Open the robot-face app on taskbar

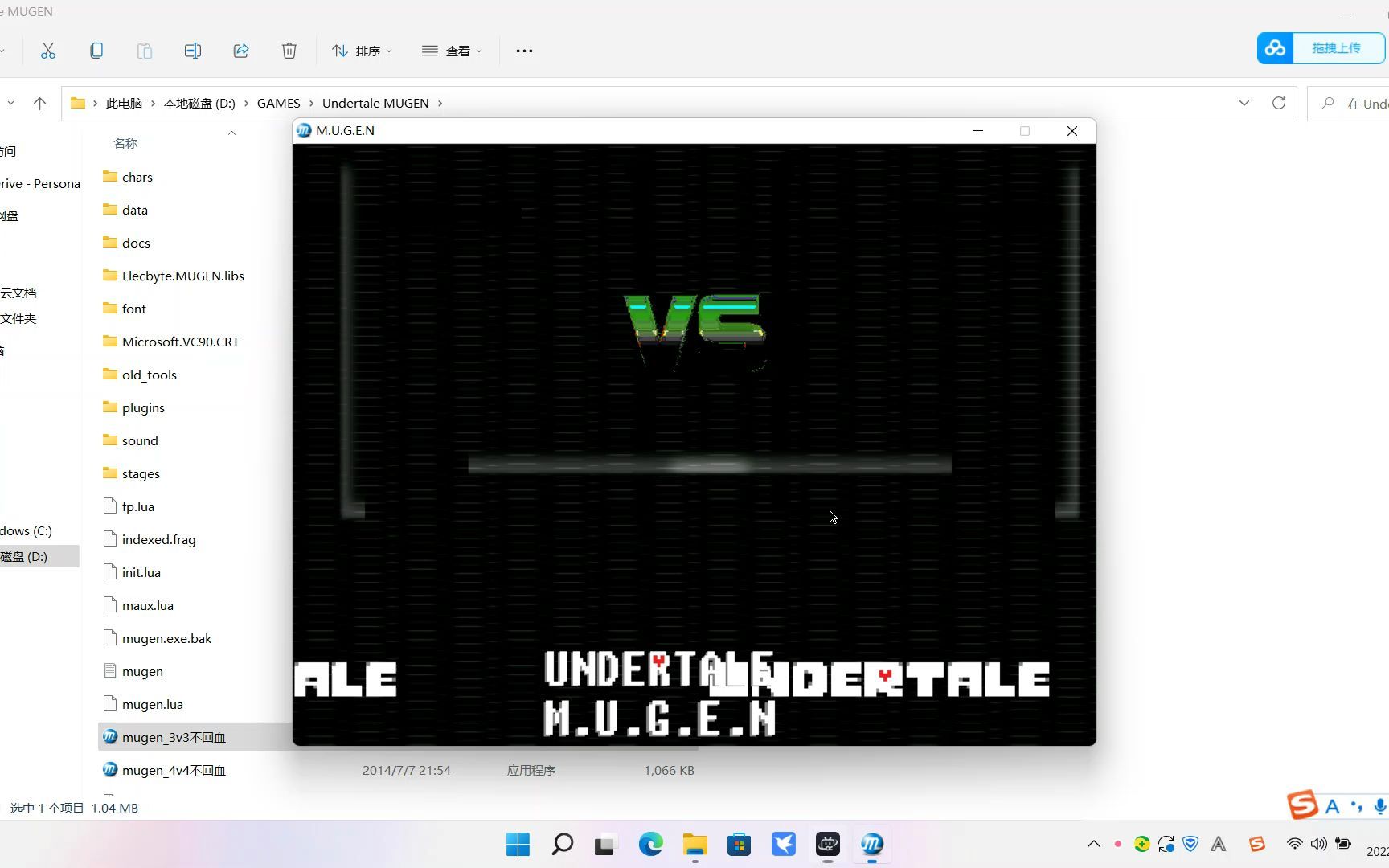coord(828,844)
